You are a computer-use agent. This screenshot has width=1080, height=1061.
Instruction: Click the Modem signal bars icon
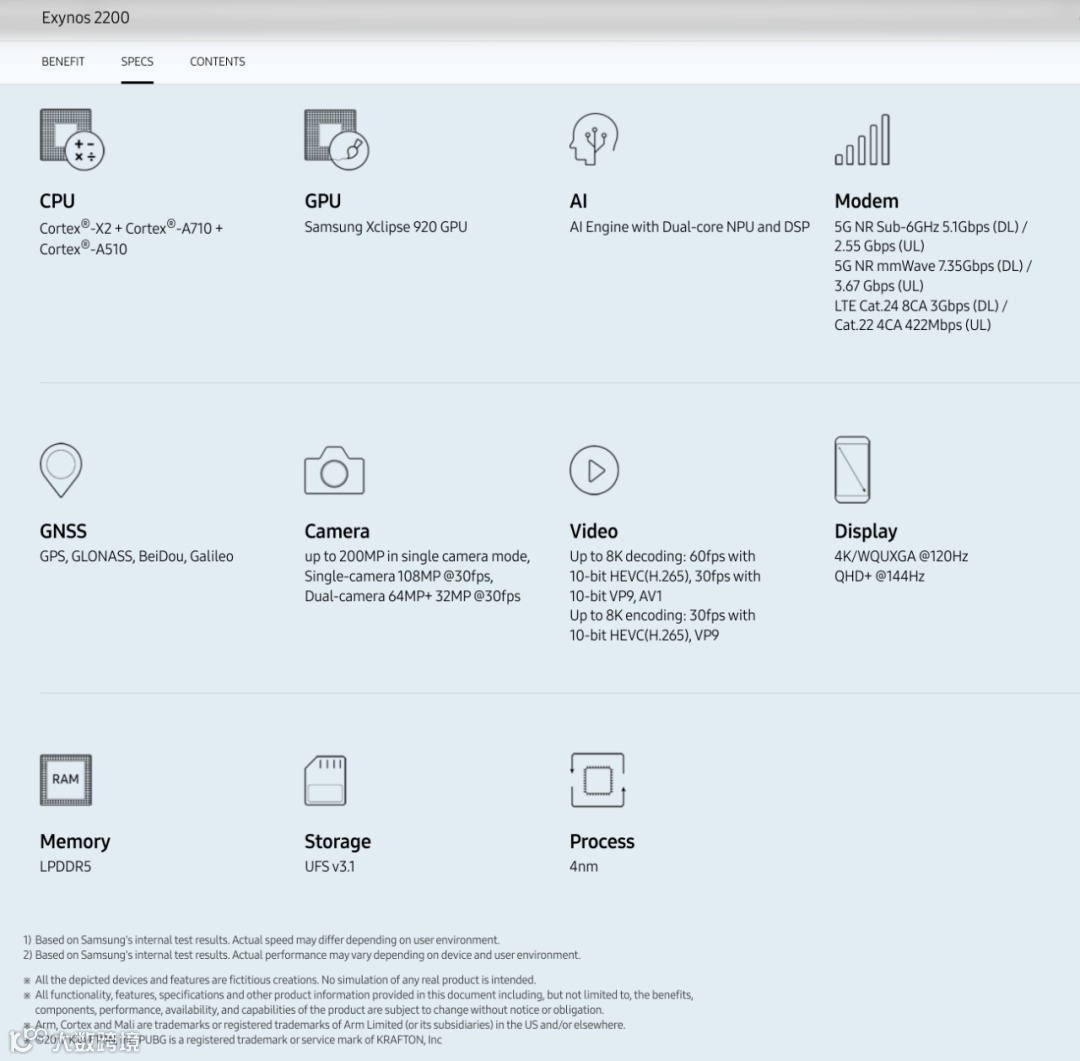pos(862,140)
